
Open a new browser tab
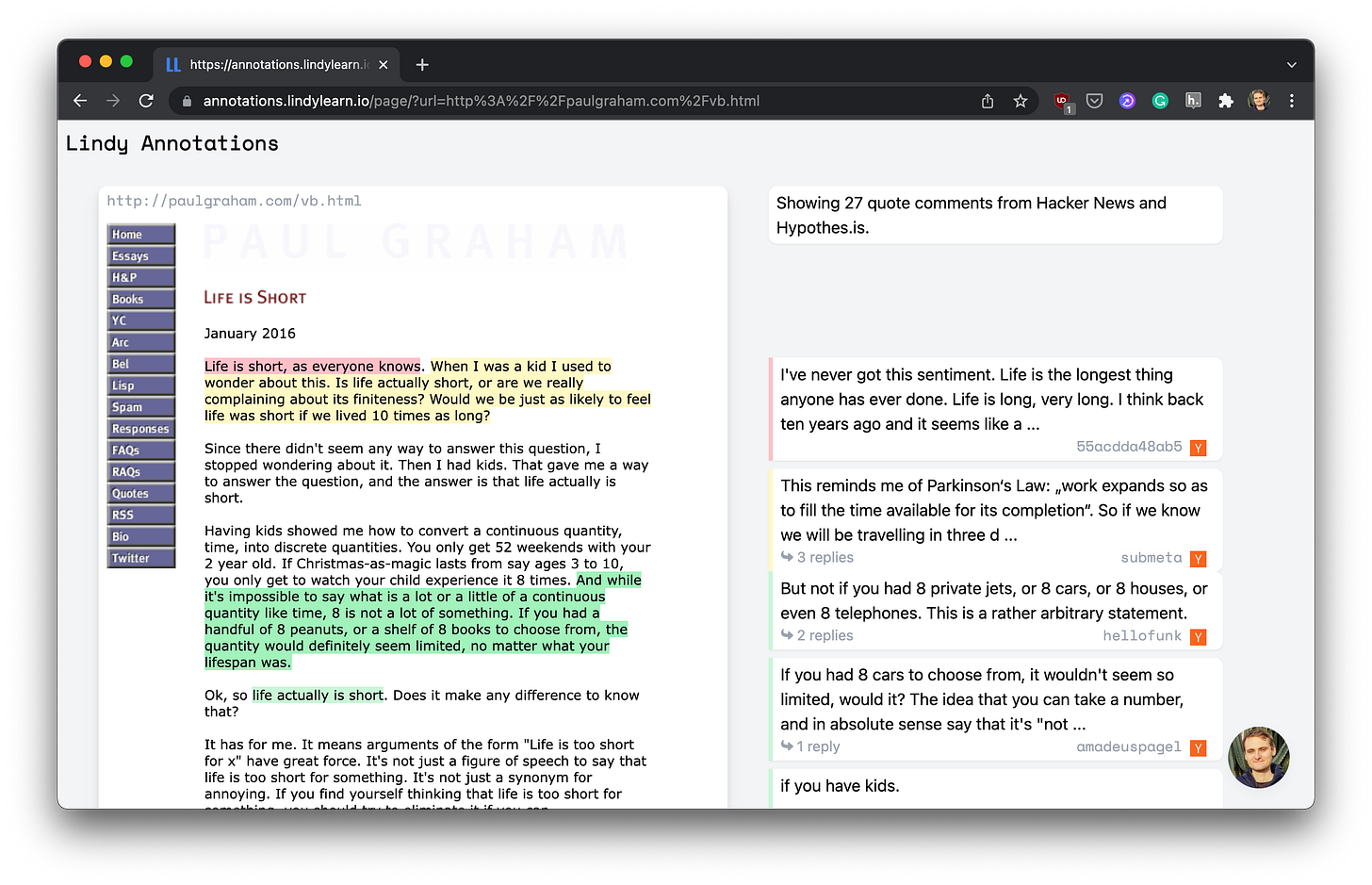[422, 65]
